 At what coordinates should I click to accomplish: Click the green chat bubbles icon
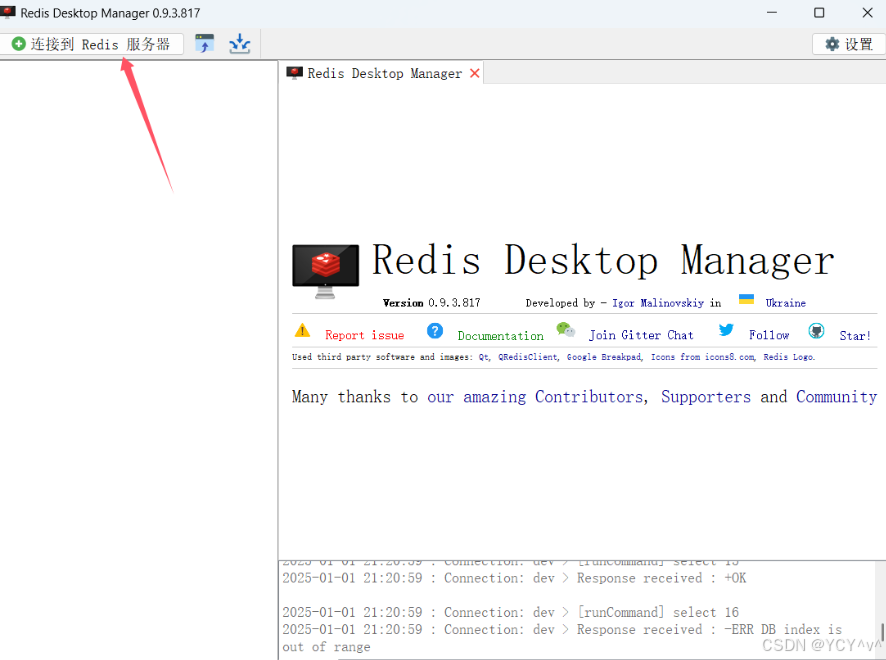tap(566, 329)
